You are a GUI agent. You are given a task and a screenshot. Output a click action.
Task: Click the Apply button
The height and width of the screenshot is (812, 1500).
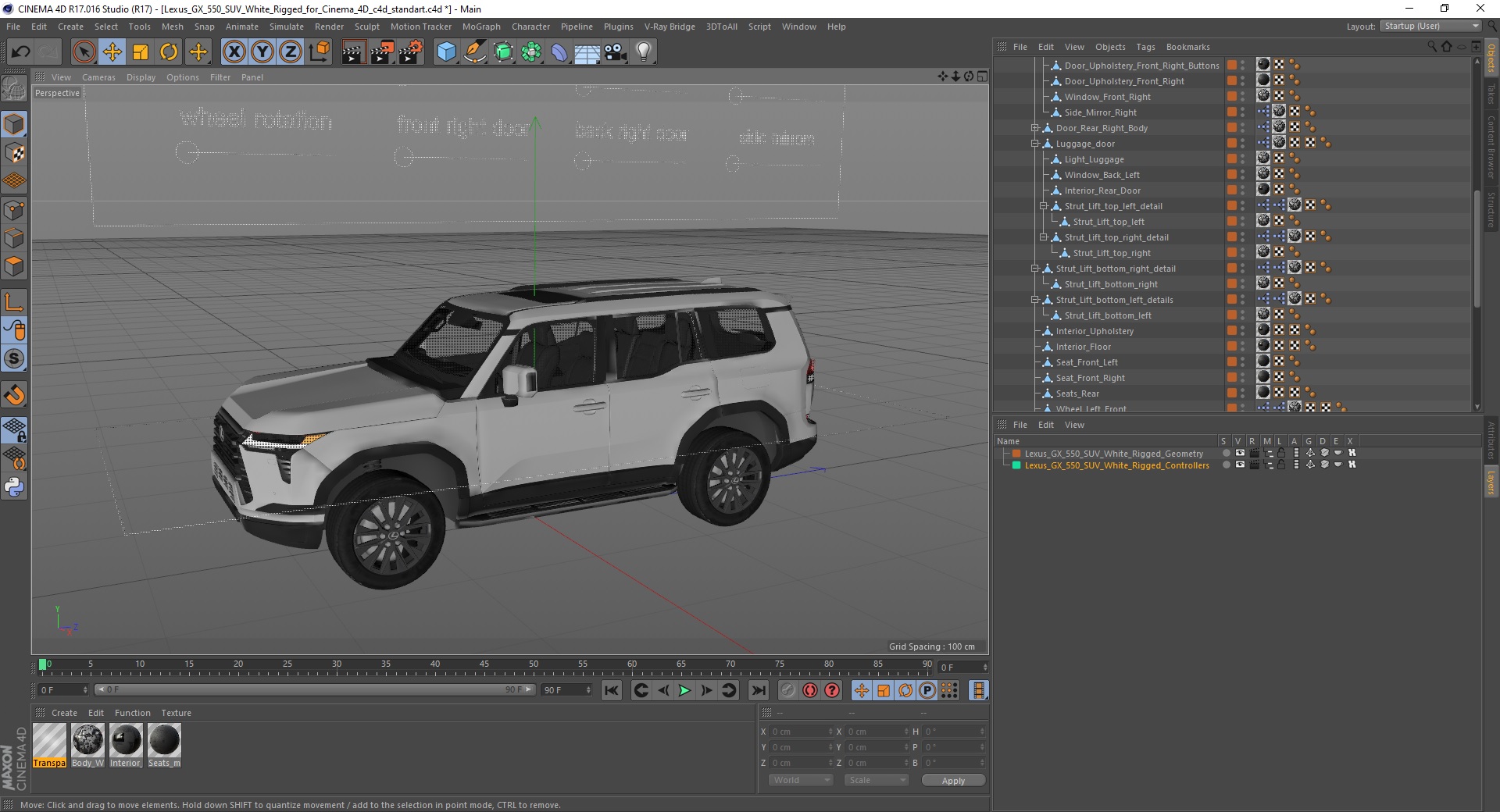tap(953, 780)
